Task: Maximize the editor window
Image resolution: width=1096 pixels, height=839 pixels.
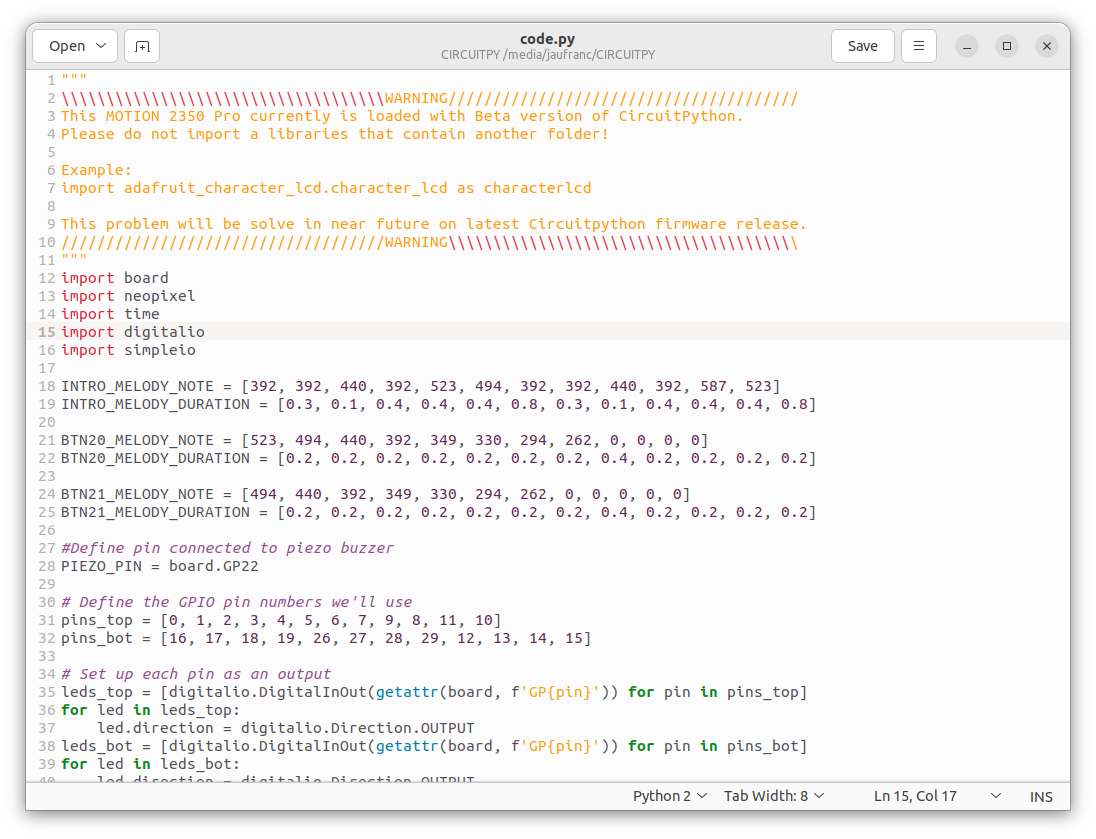Action: pyautogui.click(x=1007, y=46)
